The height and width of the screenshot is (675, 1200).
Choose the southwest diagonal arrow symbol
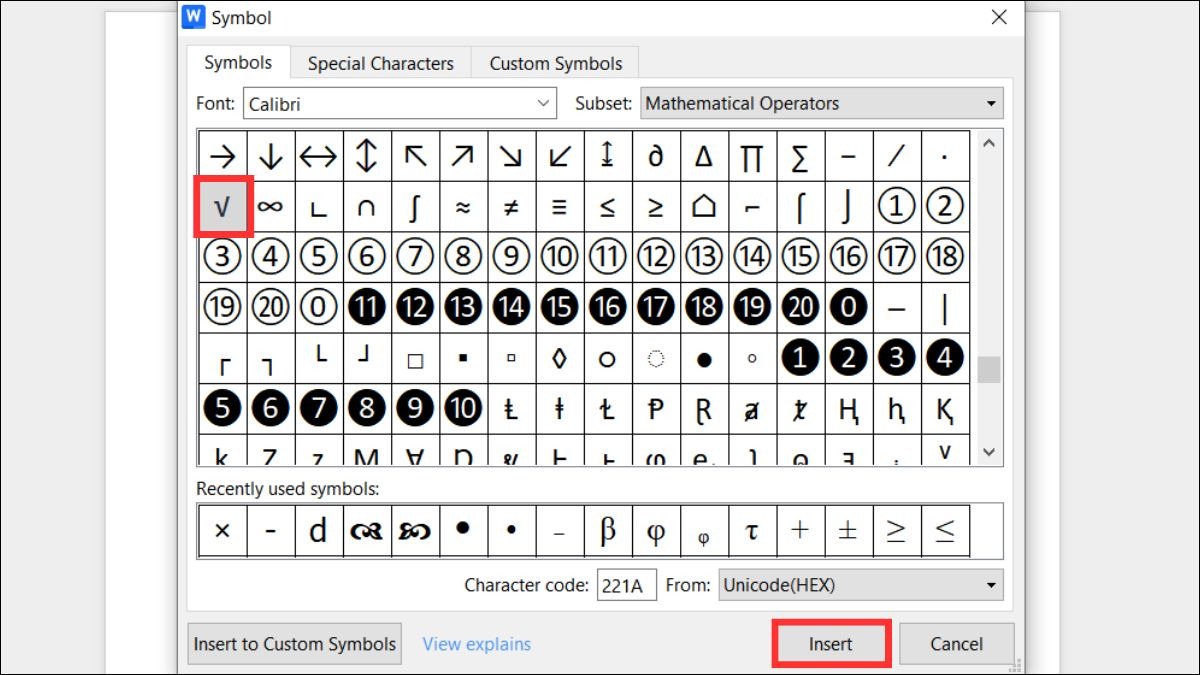click(559, 156)
